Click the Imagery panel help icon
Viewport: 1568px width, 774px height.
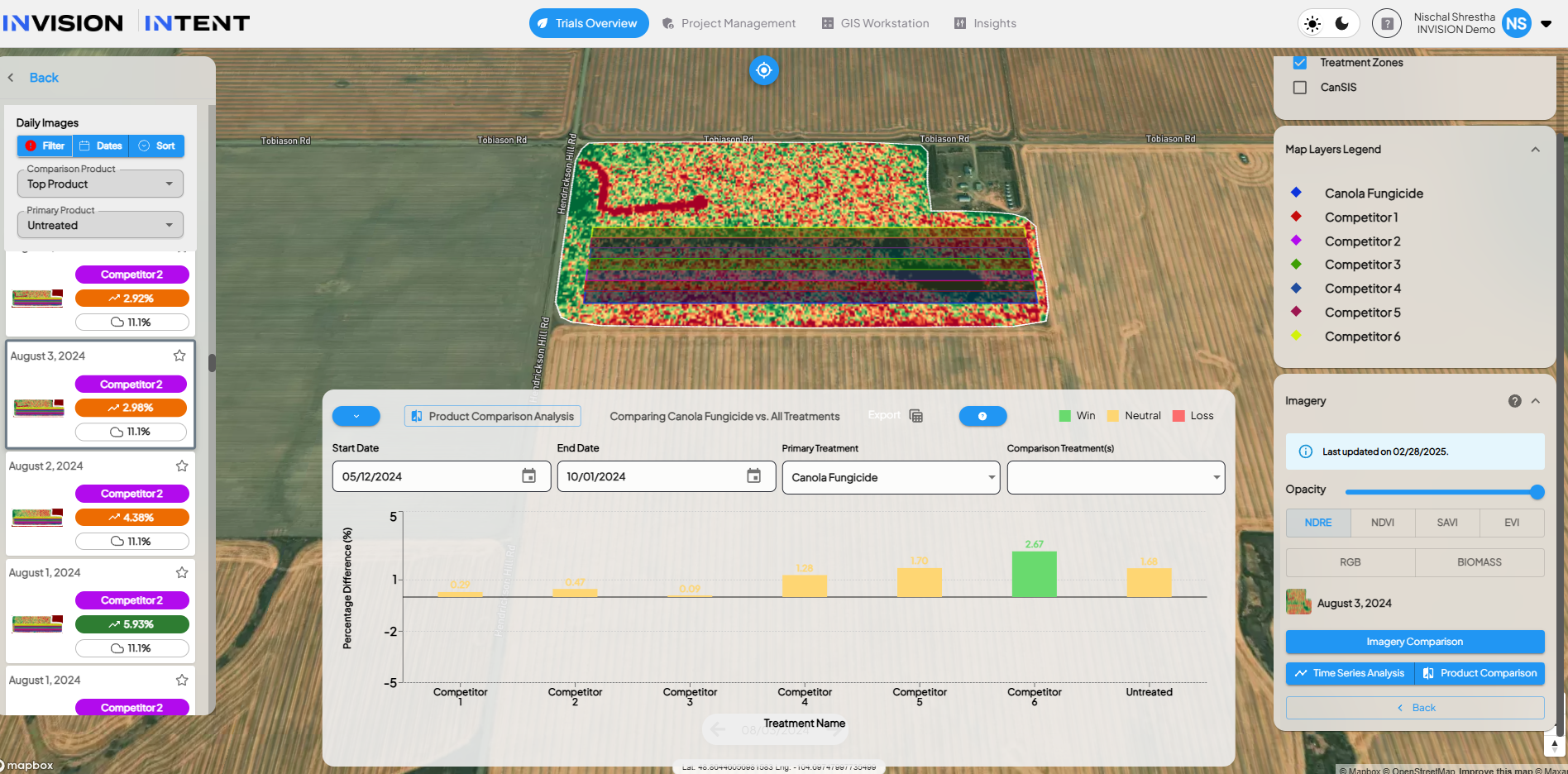[1514, 401]
